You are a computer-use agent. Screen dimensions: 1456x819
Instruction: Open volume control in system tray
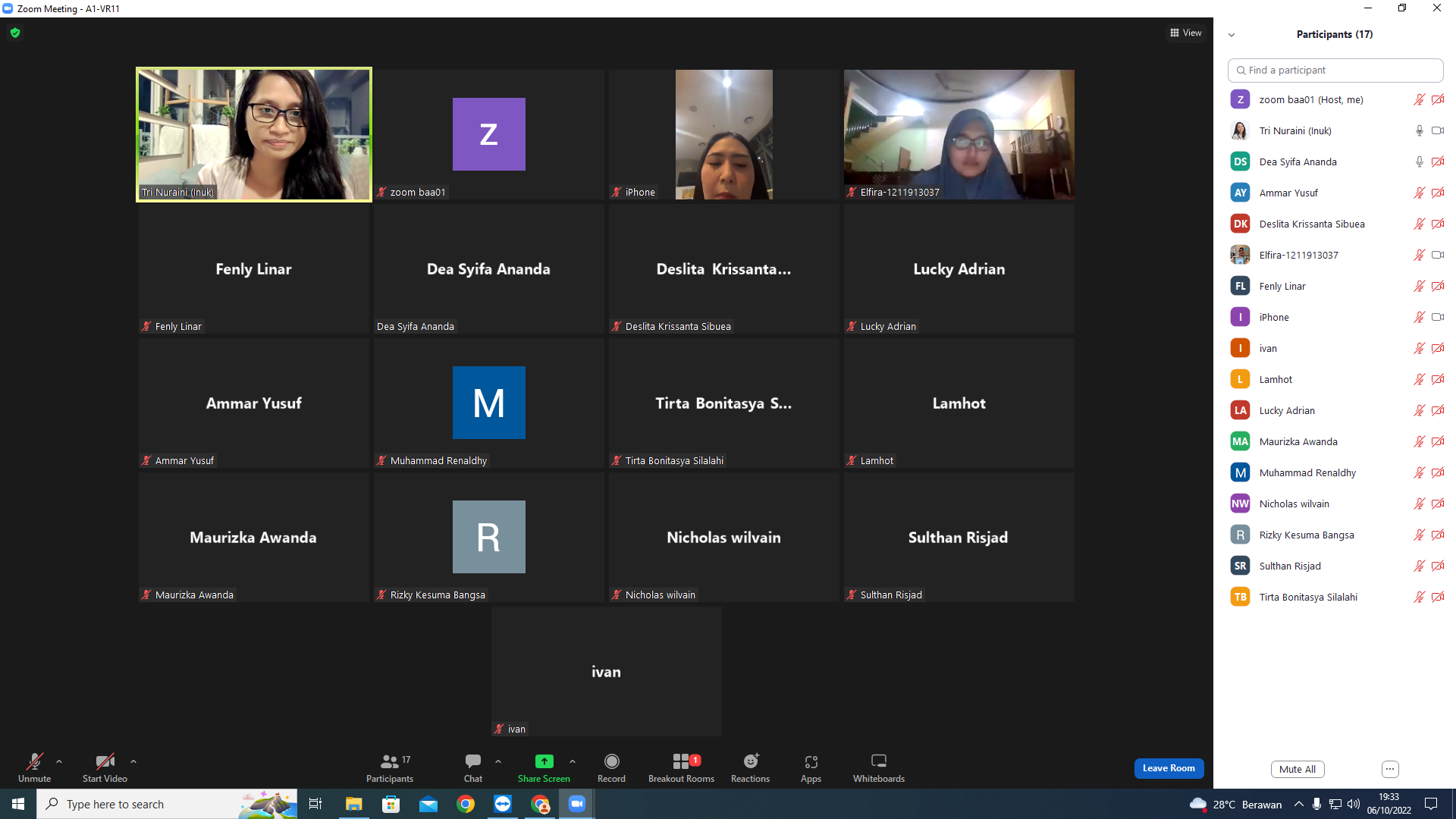(1354, 804)
